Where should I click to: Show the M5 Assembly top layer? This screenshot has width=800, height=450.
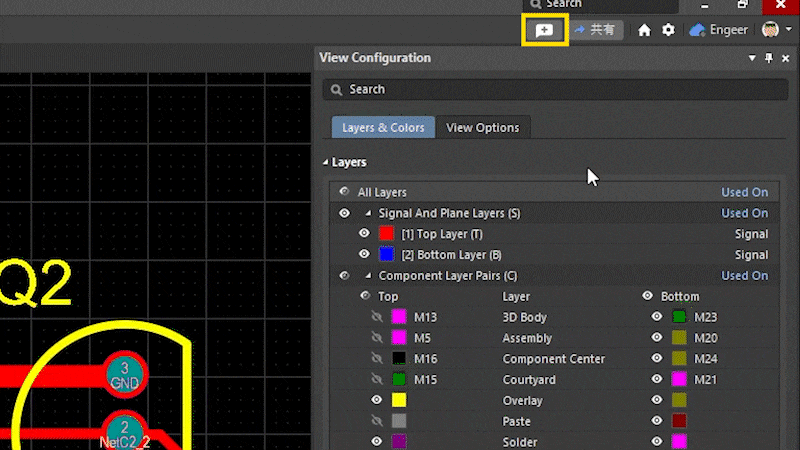(x=377, y=338)
